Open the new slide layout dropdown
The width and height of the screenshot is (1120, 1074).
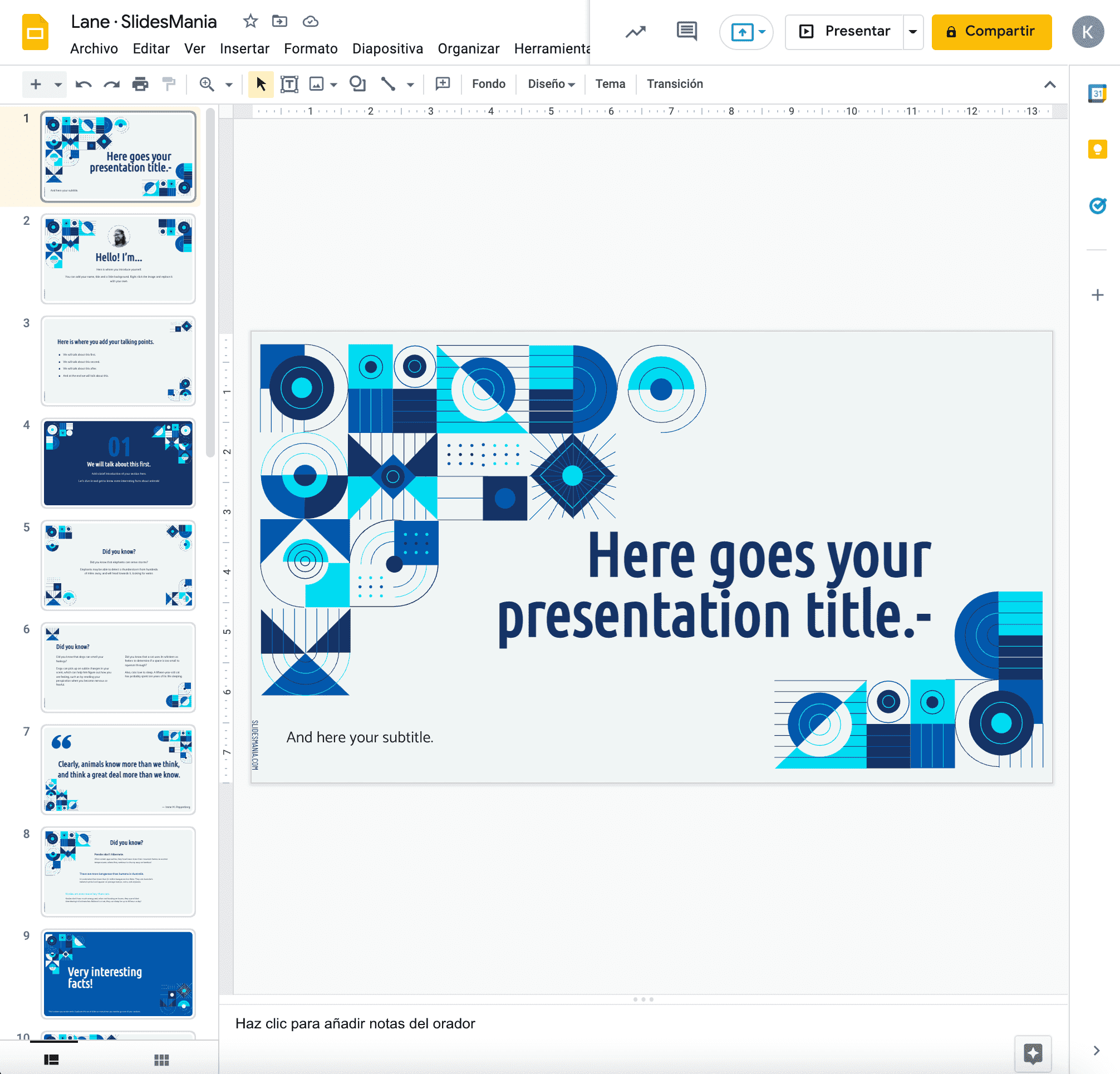pos(57,84)
